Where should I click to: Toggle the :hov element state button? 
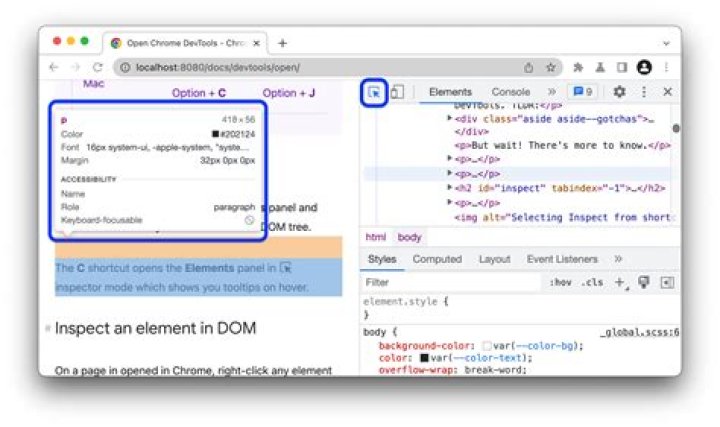560,282
